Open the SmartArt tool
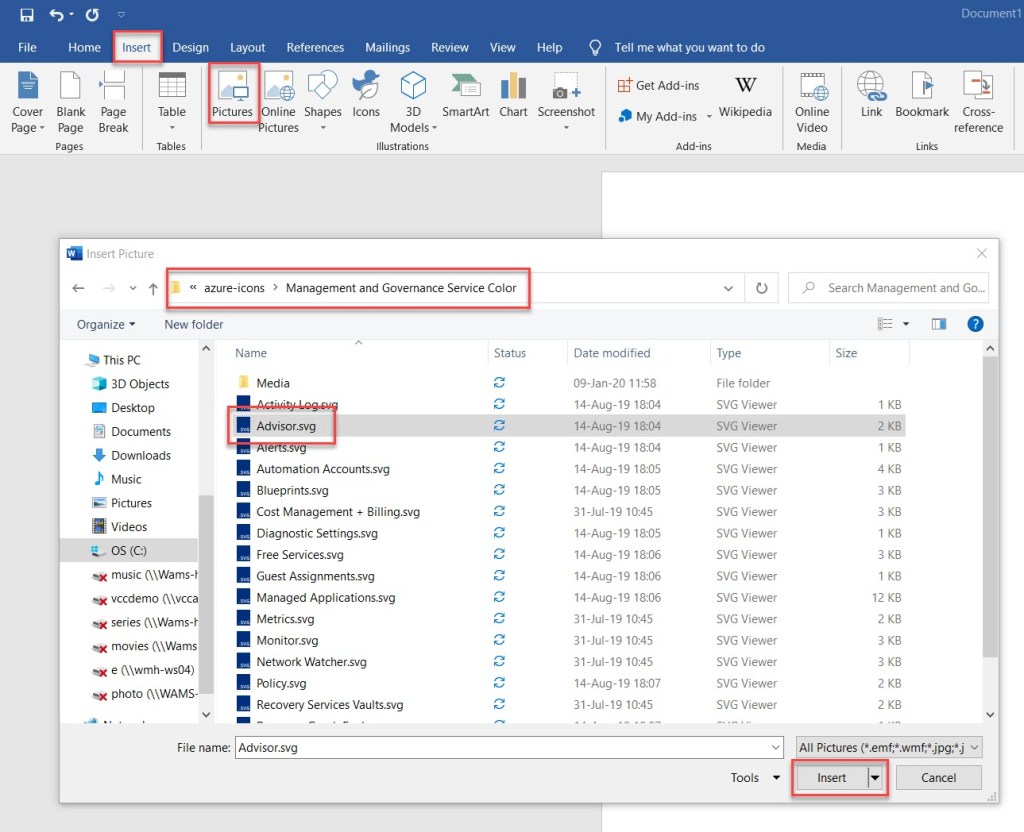 [x=465, y=94]
